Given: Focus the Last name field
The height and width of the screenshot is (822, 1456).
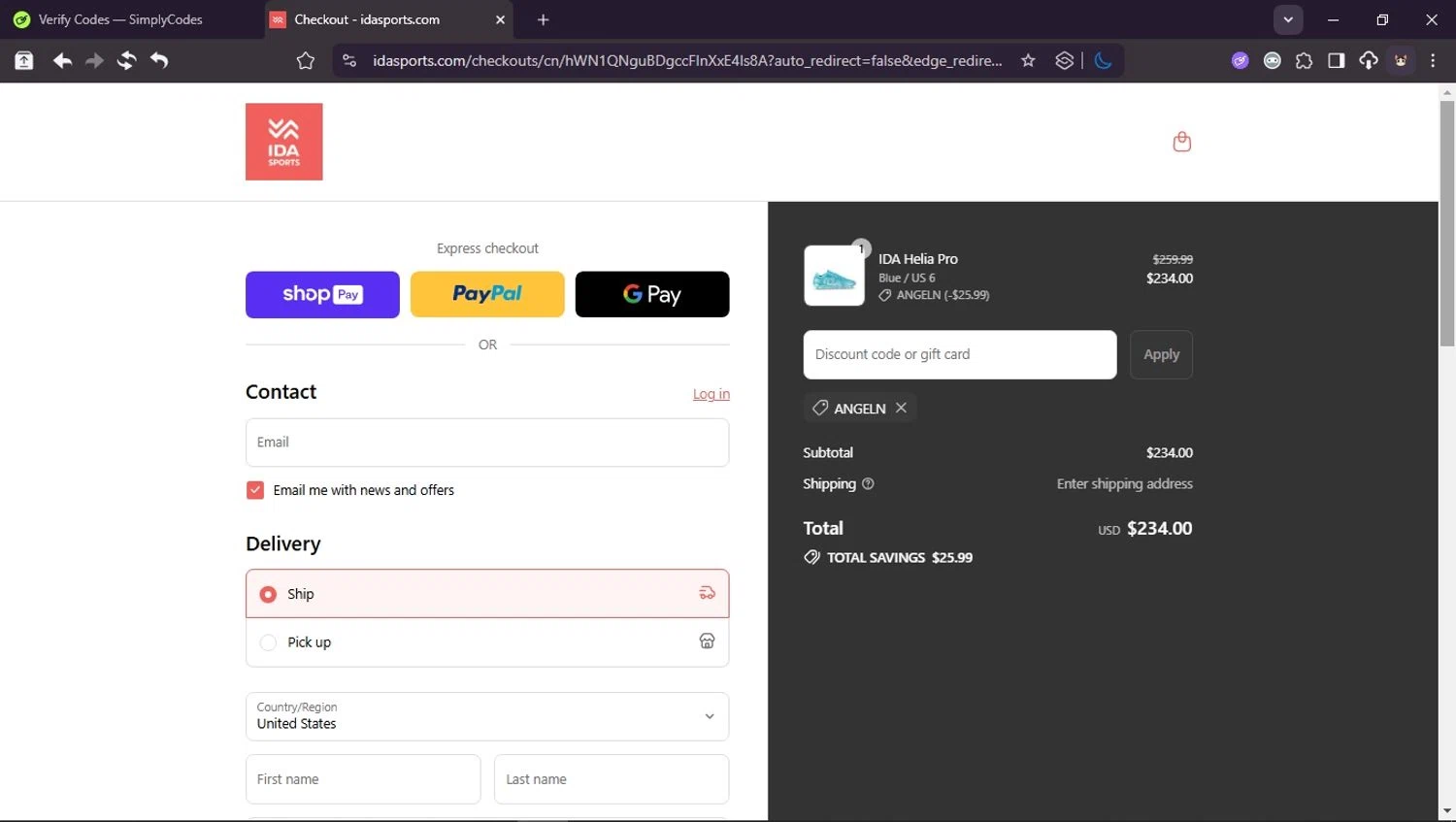Looking at the screenshot, I should tap(612, 779).
